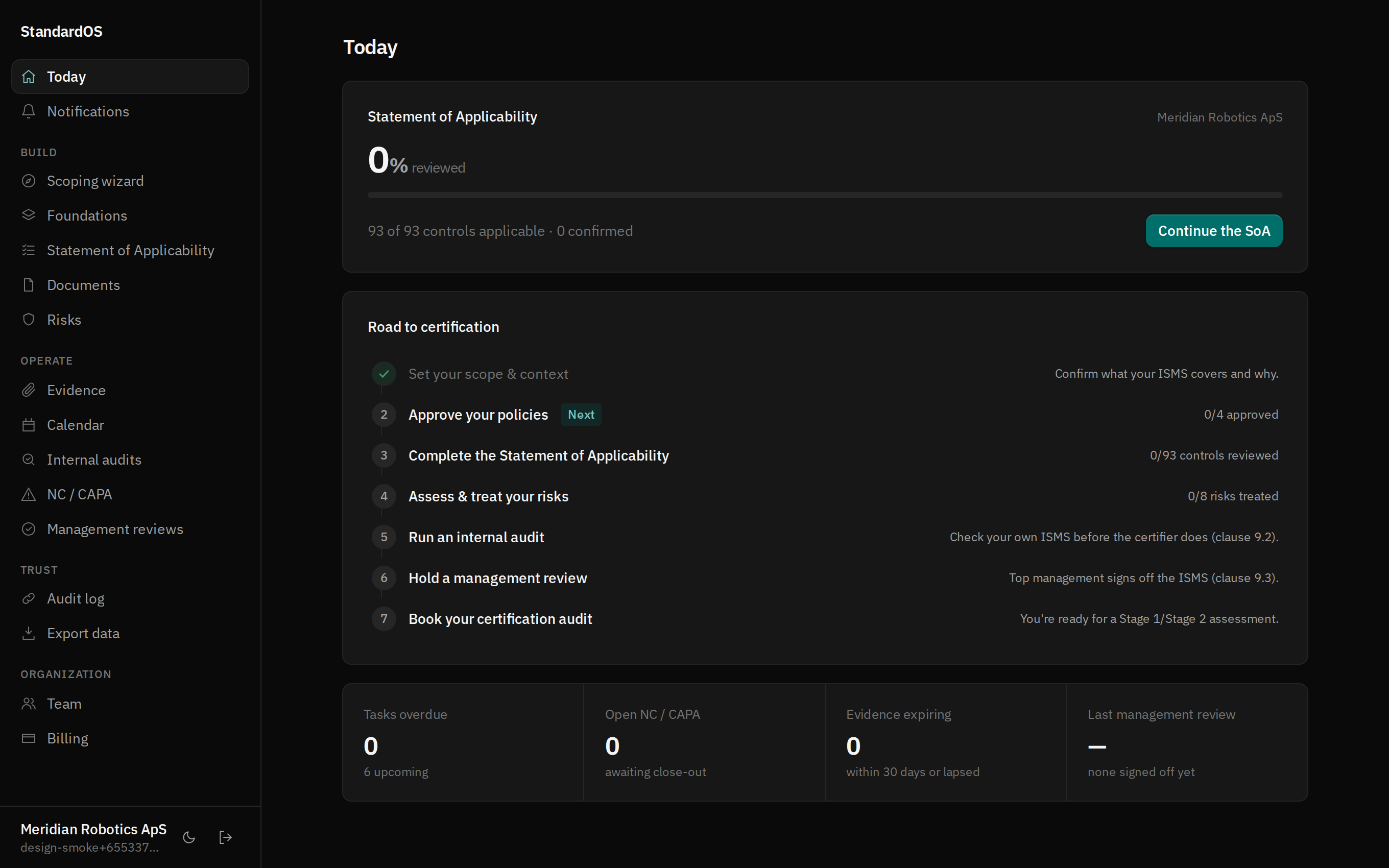The image size is (1389, 868).
Task: Open Run an internal audit step
Action: point(825,537)
